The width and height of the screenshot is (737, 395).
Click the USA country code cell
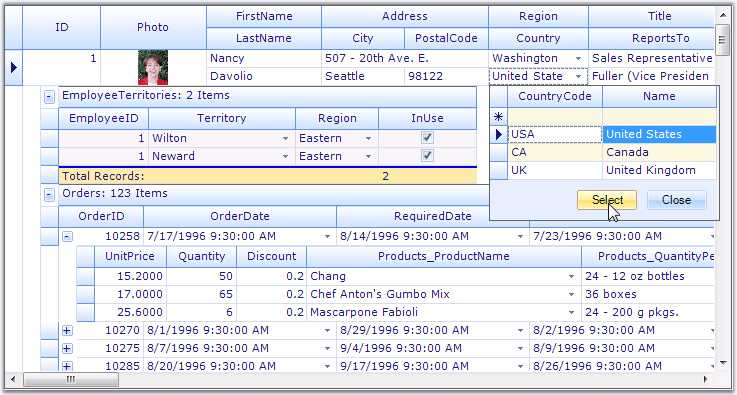click(555, 134)
